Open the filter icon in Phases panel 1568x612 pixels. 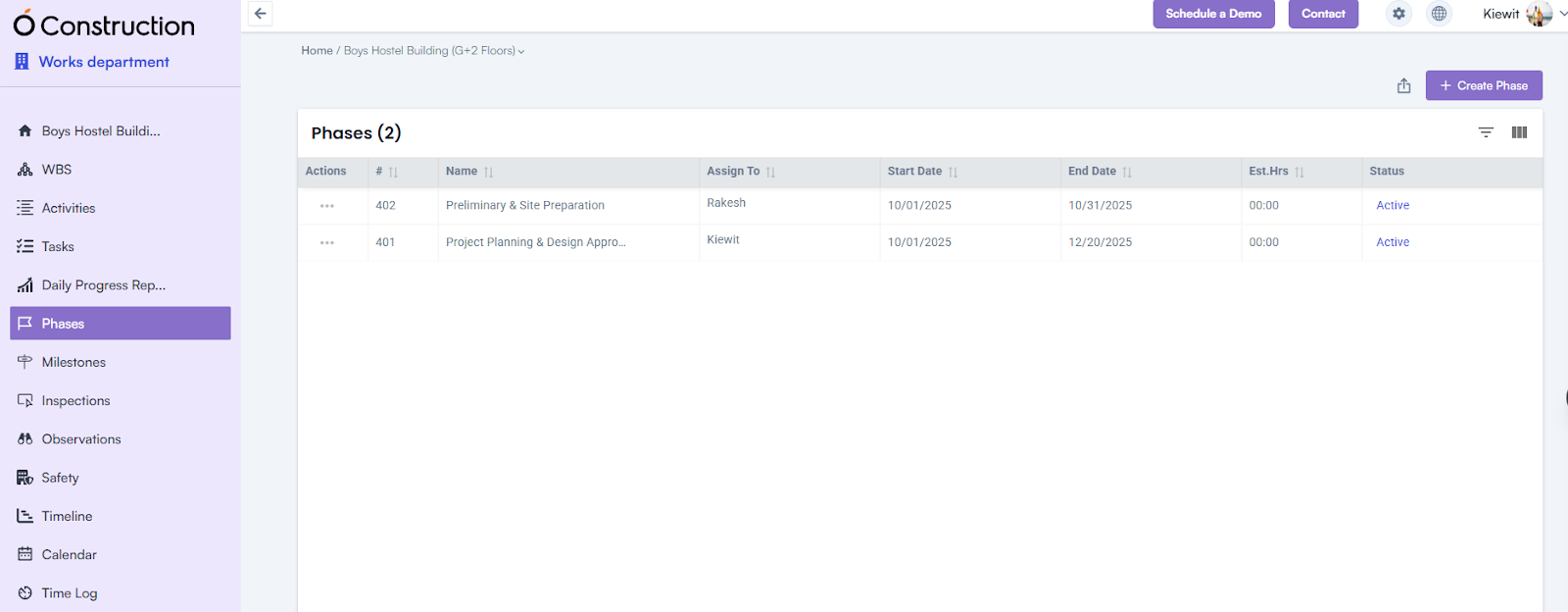(x=1486, y=132)
